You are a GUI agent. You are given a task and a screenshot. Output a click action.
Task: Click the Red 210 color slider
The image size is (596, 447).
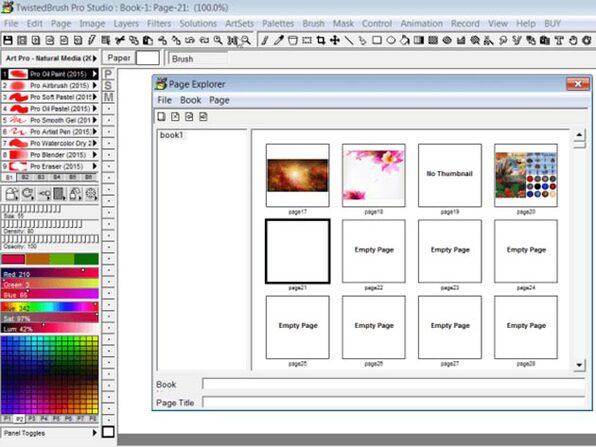tap(50, 273)
